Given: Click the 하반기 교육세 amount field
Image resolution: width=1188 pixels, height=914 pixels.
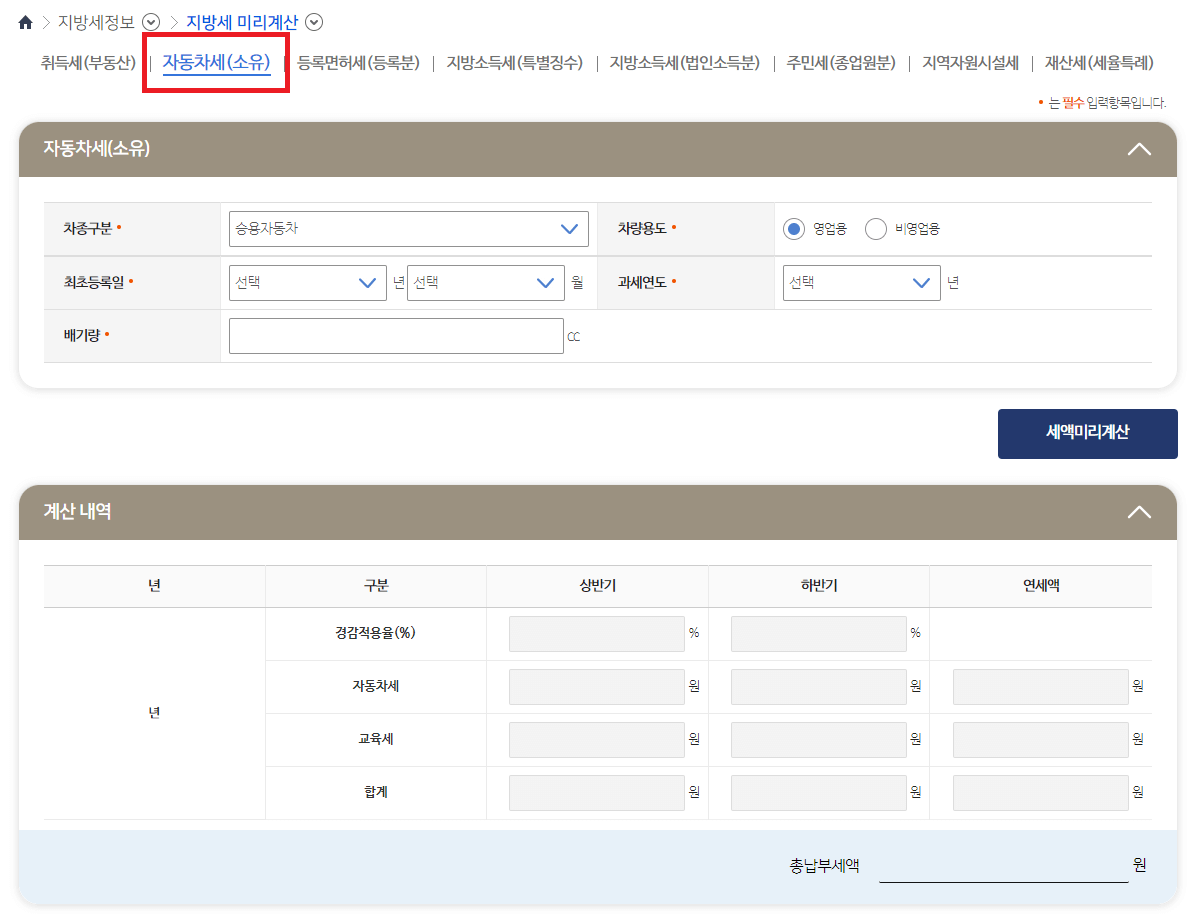Looking at the screenshot, I should pyautogui.click(x=818, y=740).
